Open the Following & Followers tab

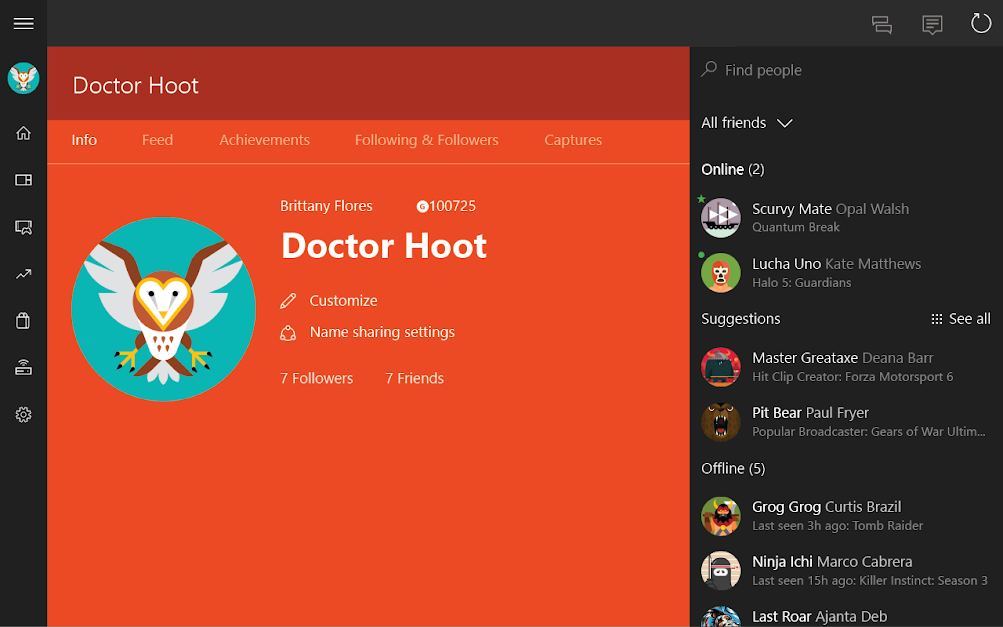point(426,140)
